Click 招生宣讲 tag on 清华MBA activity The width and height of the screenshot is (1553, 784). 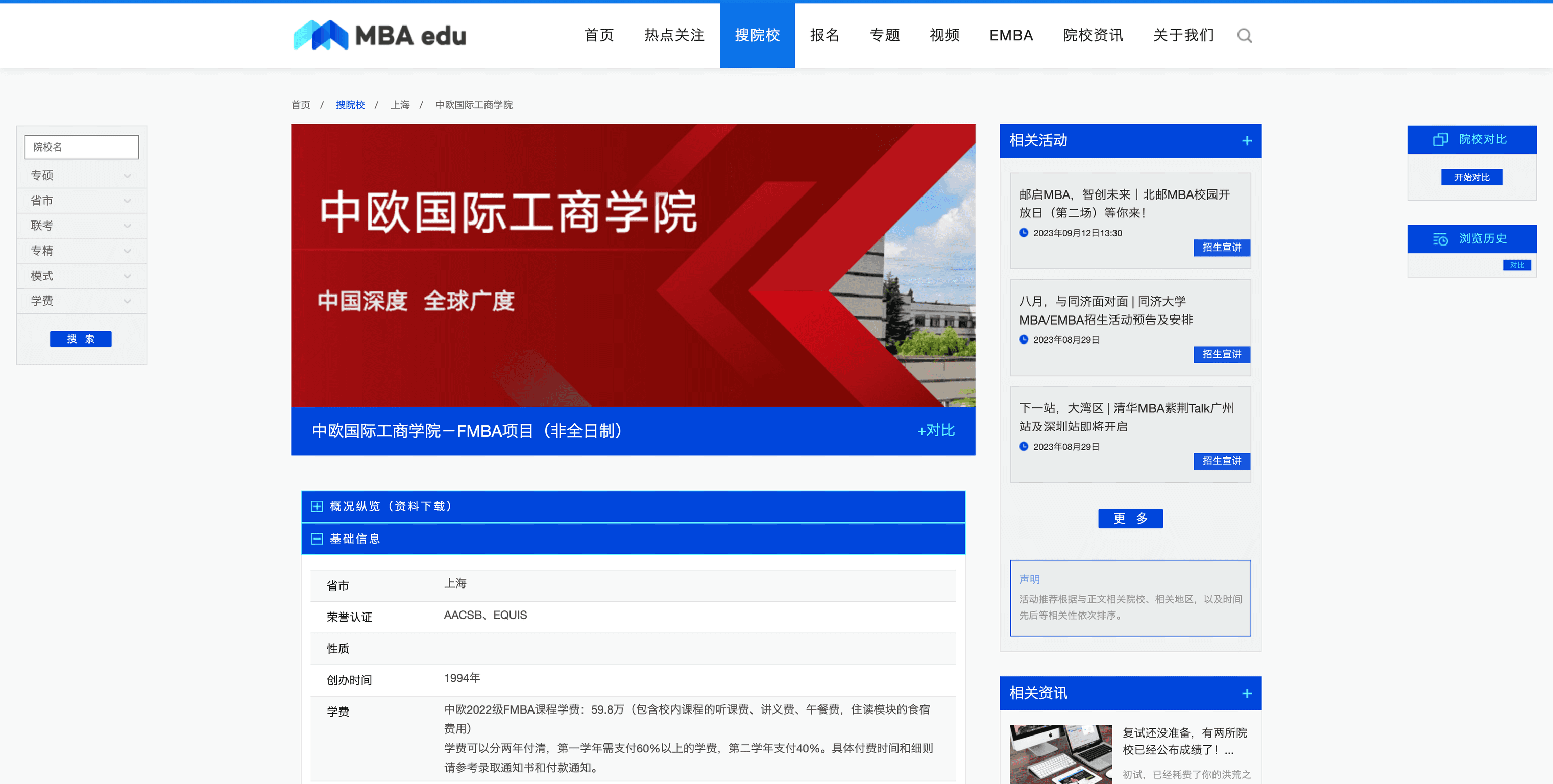click(x=1222, y=461)
